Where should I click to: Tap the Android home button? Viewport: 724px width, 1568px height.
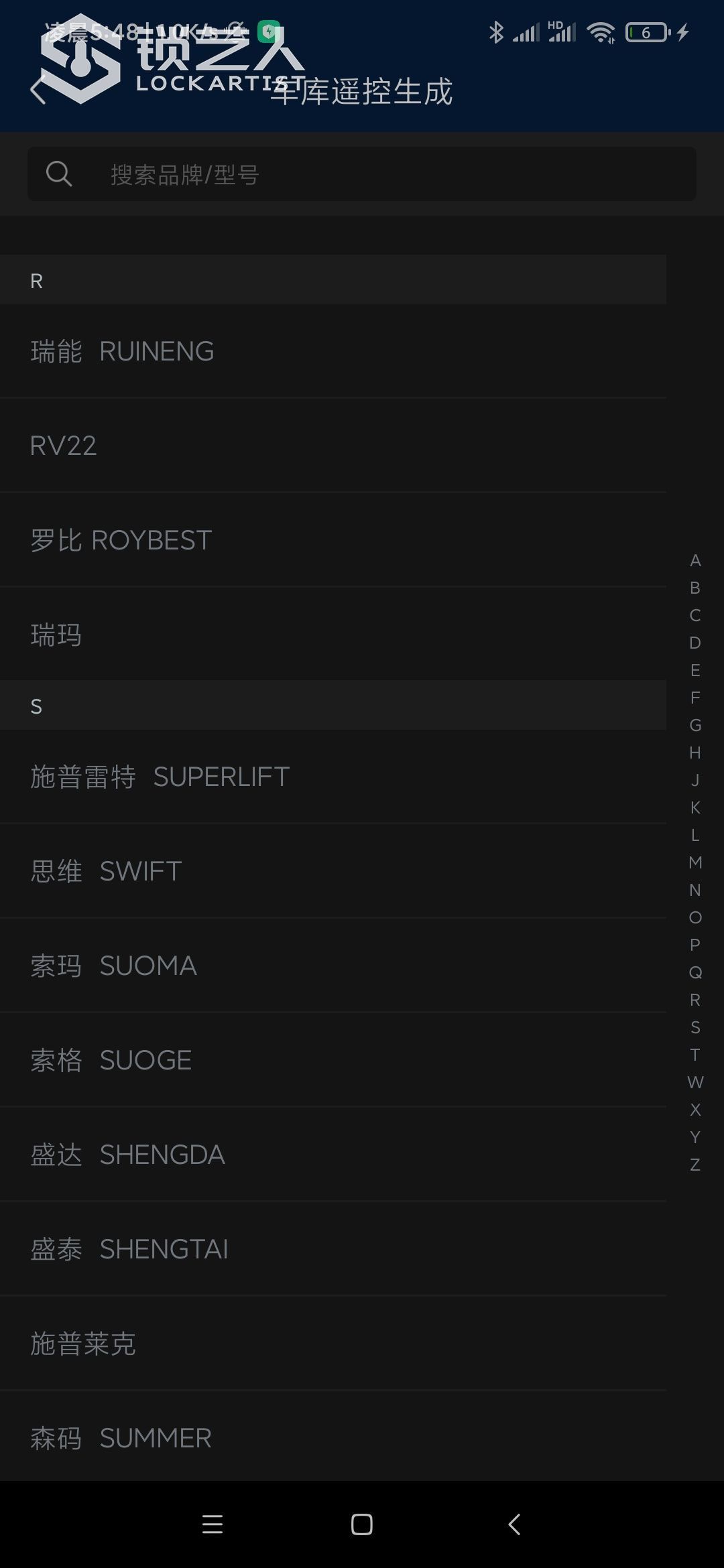pyautogui.click(x=362, y=1524)
